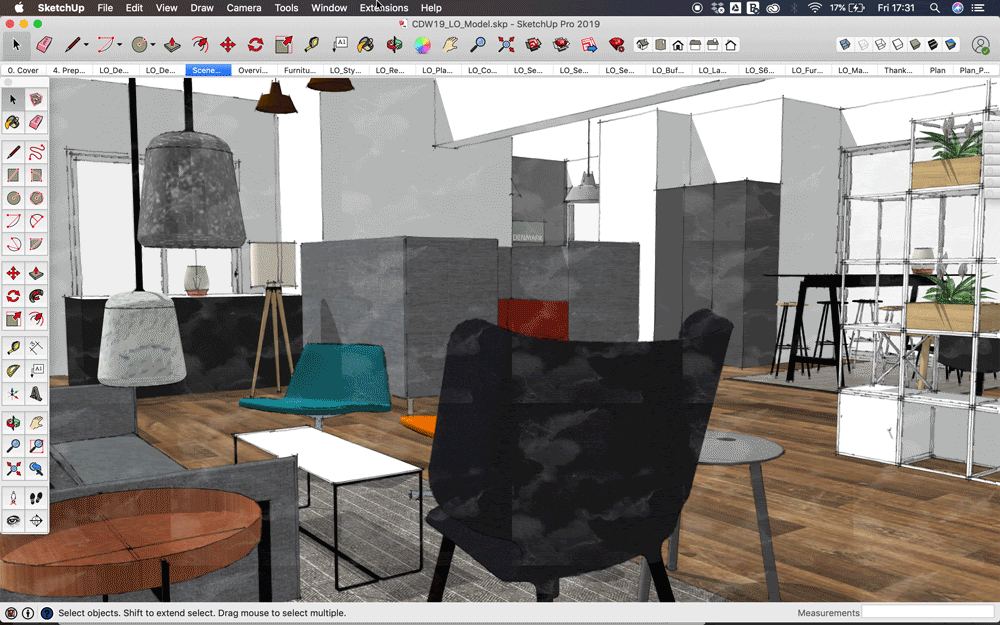Image resolution: width=1000 pixels, height=625 pixels.
Task: Enable X-ray face style
Action: pyautogui.click(x=846, y=45)
